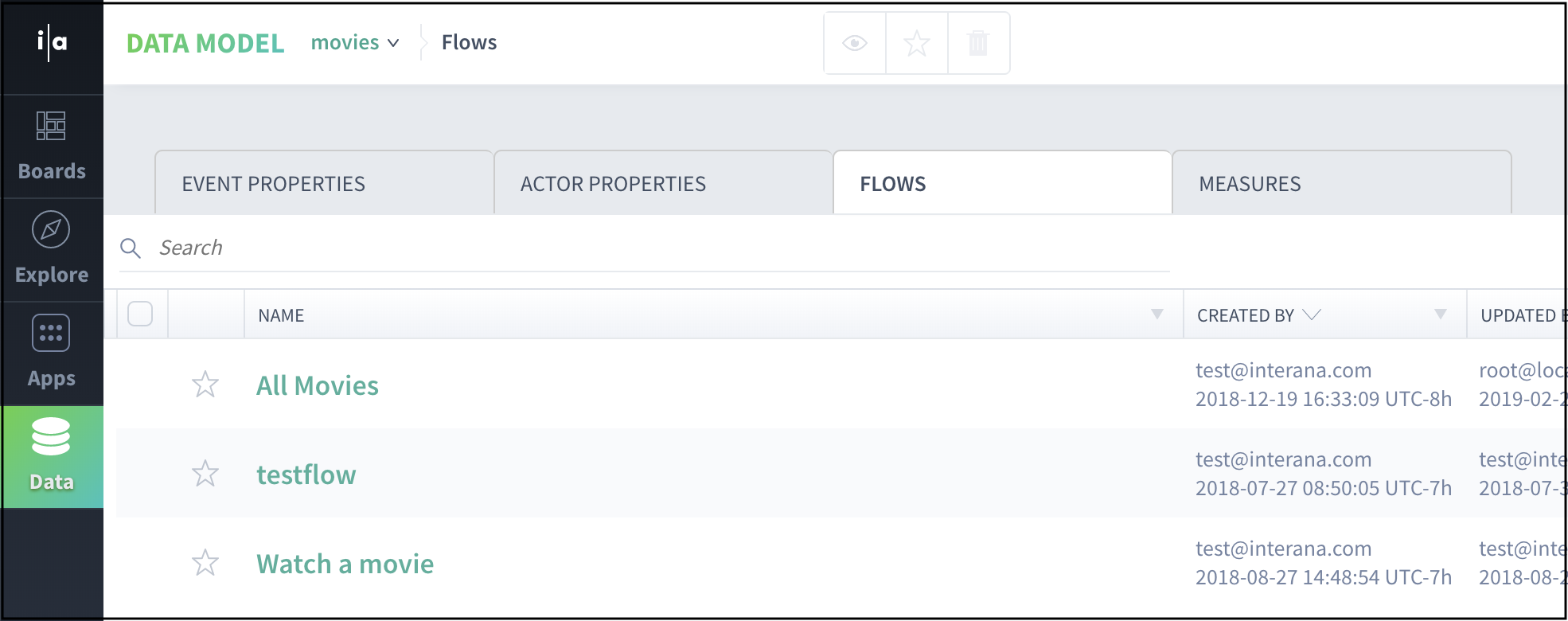Image resolution: width=1568 pixels, height=621 pixels.
Task: Expand the movies dataset dropdown
Action: [355, 43]
